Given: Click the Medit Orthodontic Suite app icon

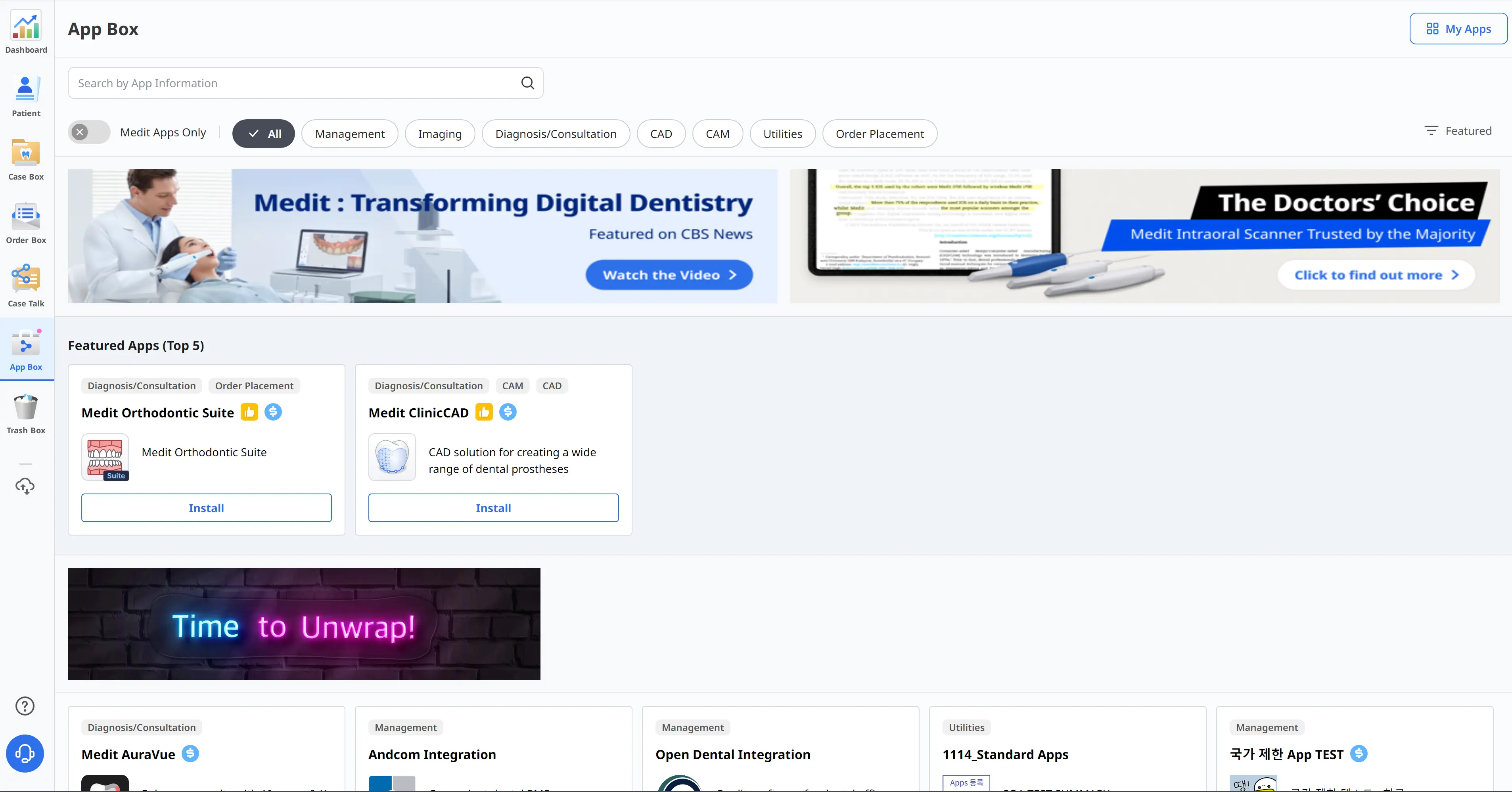Looking at the screenshot, I should tap(105, 457).
